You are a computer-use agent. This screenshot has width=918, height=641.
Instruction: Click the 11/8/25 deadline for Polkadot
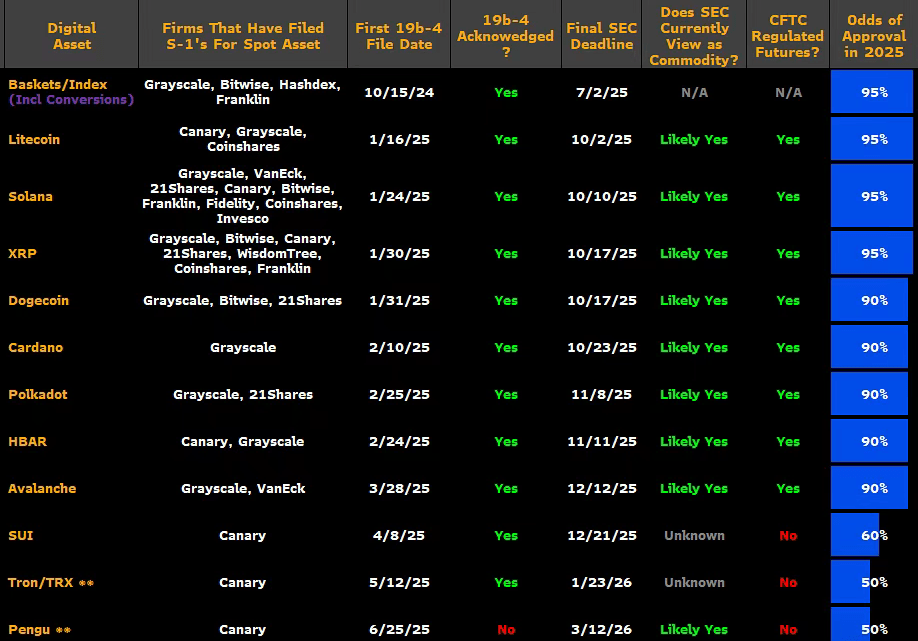[x=601, y=395]
